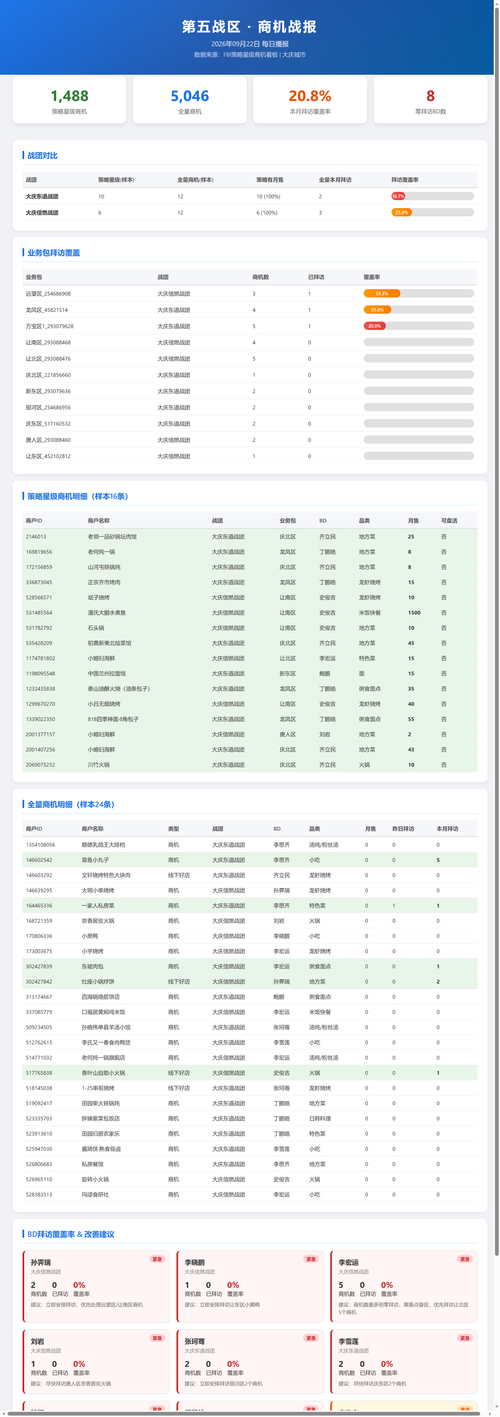Click the 2026年09月22日 每日播报 date line
The height and width of the screenshot is (1417, 500).
[250, 44]
